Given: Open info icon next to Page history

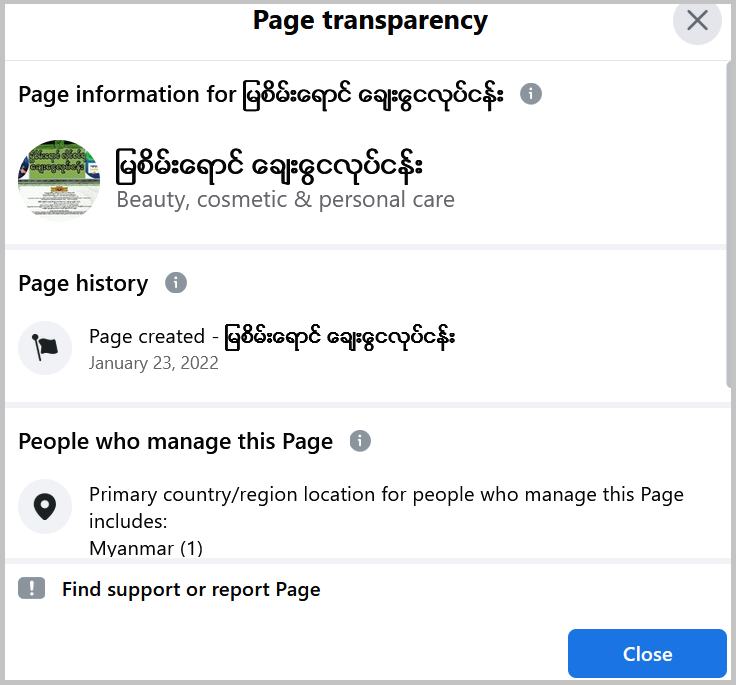Looking at the screenshot, I should point(176,283).
